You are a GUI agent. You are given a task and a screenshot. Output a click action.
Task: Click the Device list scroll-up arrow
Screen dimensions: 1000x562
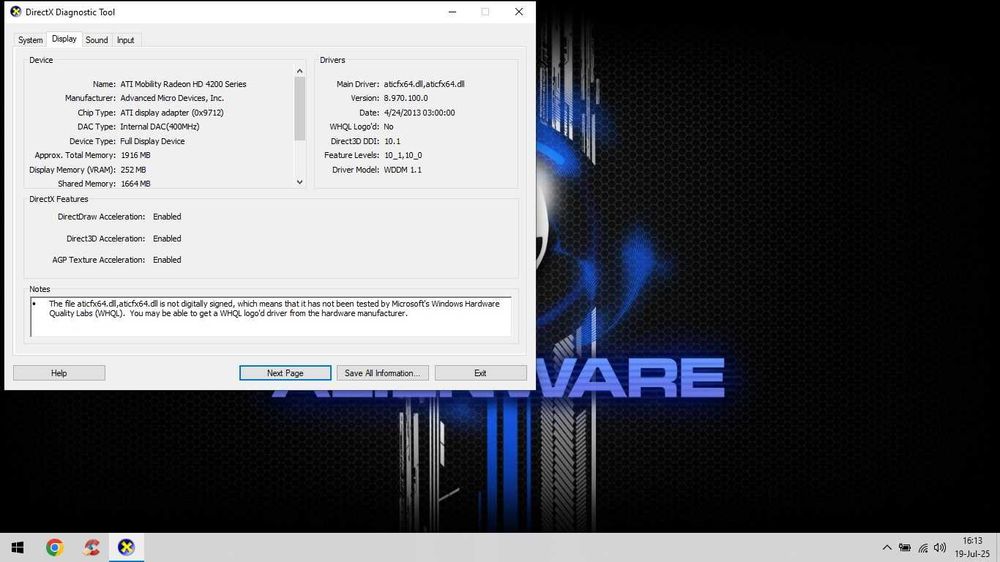pyautogui.click(x=300, y=71)
